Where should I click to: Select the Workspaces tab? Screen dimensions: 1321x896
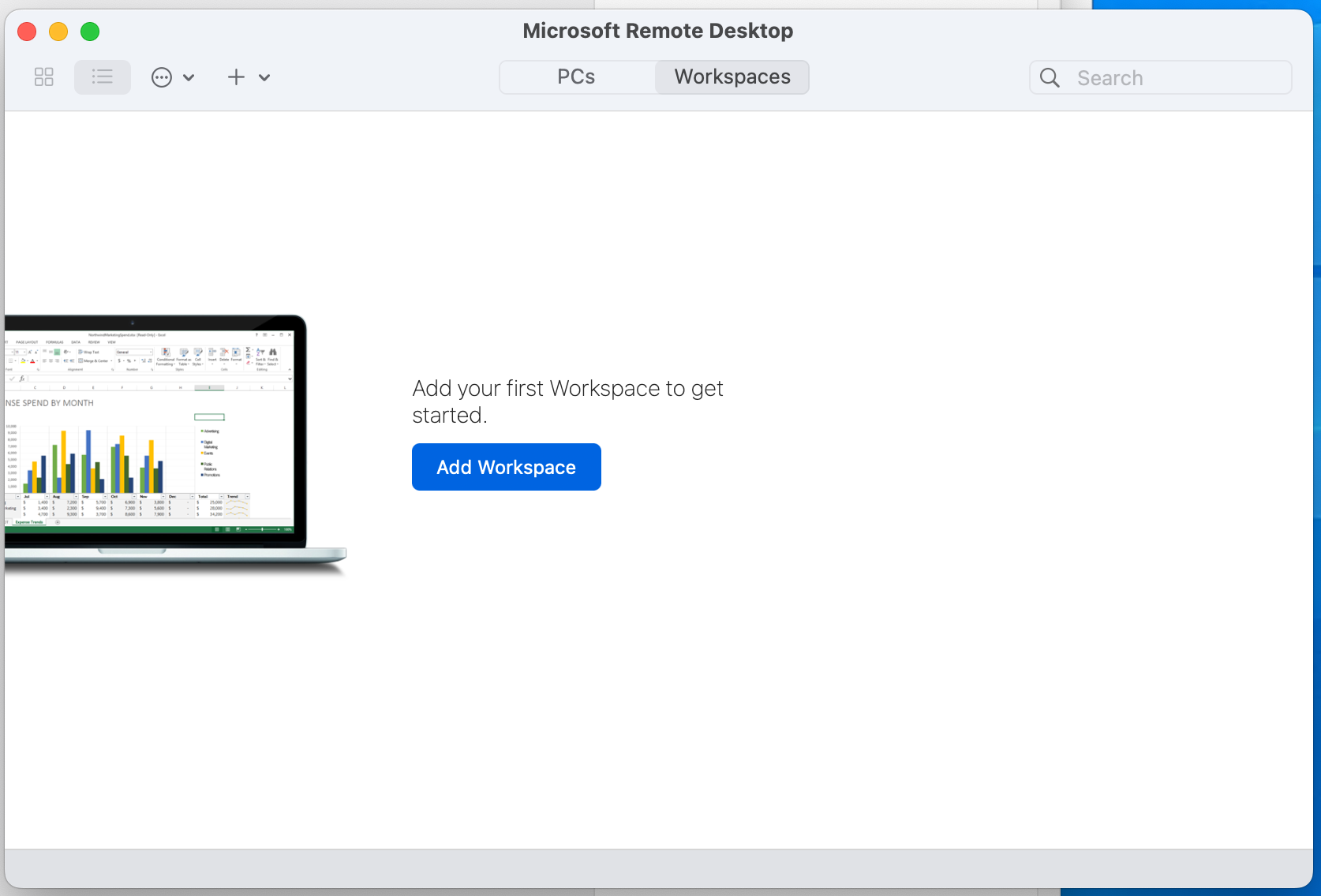[x=732, y=77]
